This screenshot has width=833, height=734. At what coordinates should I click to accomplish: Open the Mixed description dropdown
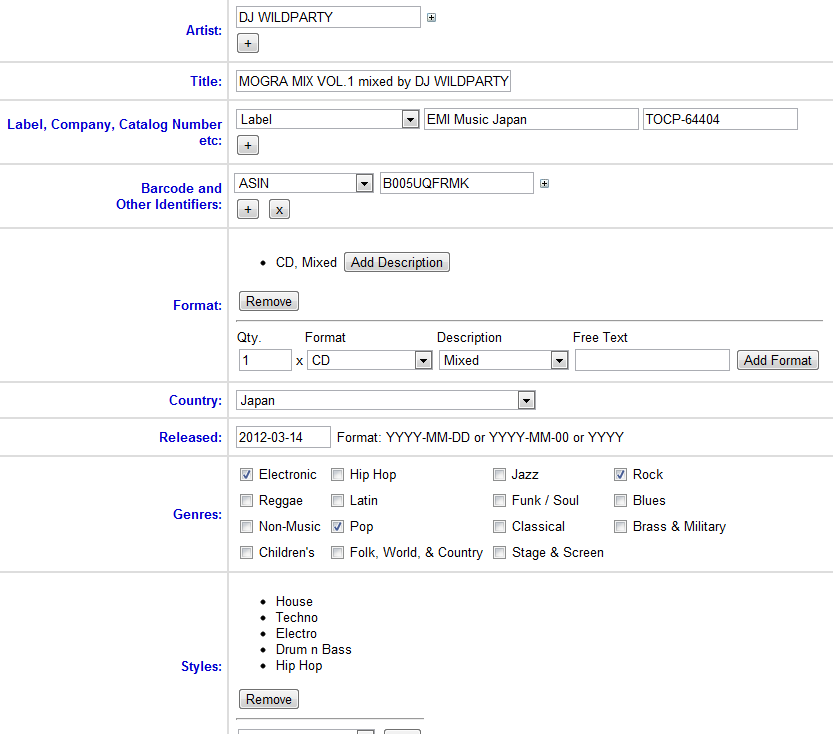(559, 361)
